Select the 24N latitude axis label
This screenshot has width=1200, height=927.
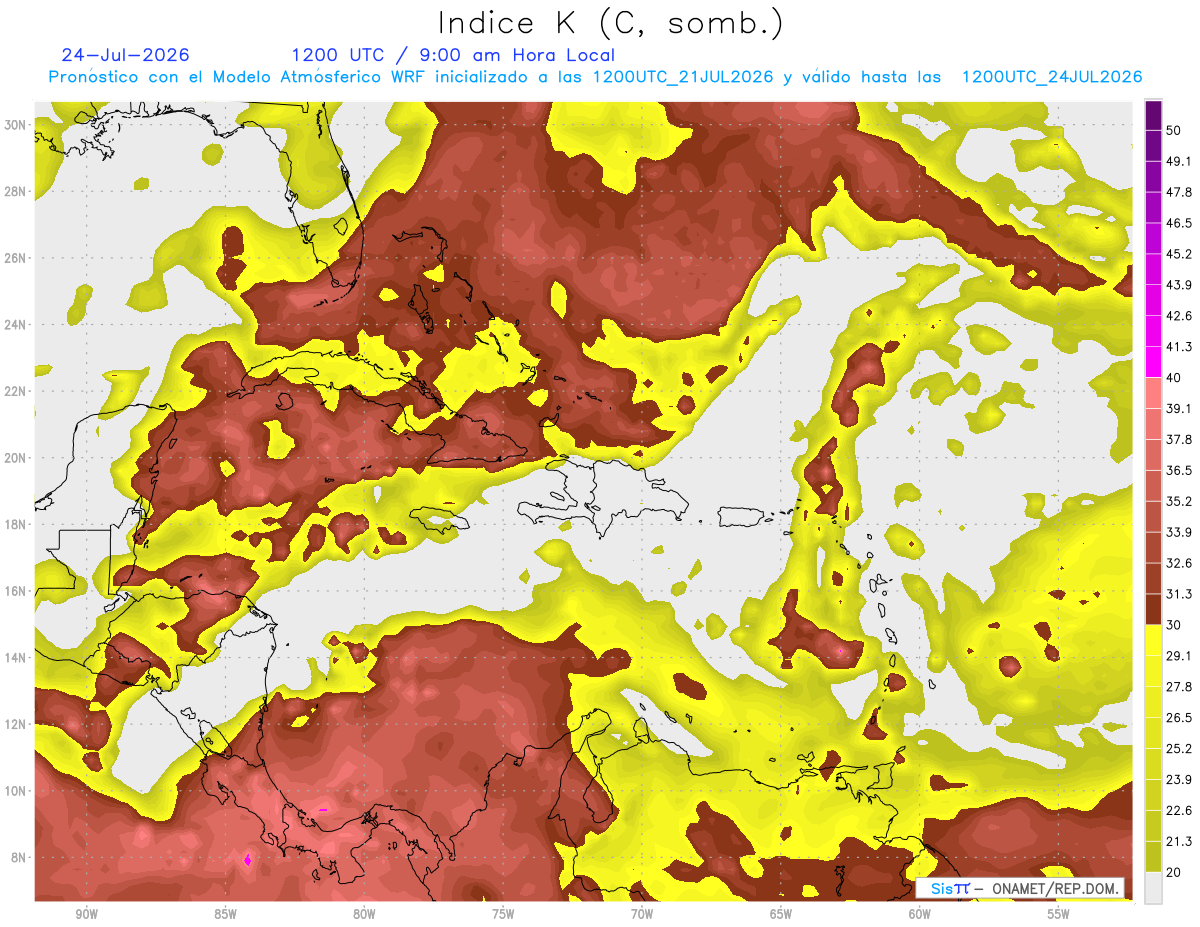[16, 324]
